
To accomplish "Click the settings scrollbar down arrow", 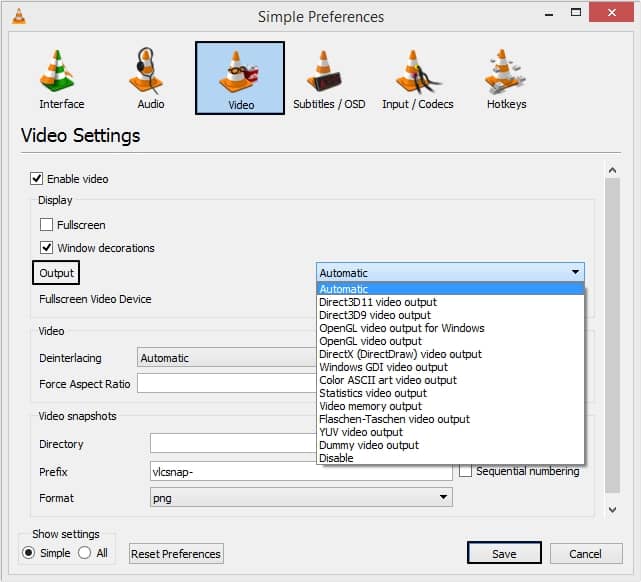I will 612,509.
